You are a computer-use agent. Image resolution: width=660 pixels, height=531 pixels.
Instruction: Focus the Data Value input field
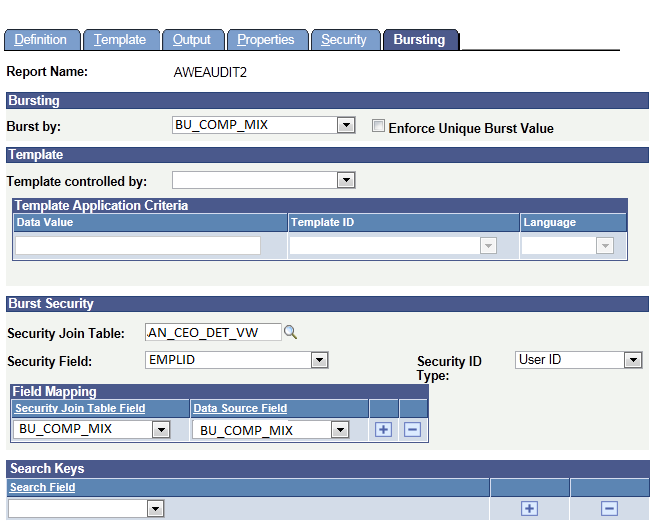coord(138,245)
